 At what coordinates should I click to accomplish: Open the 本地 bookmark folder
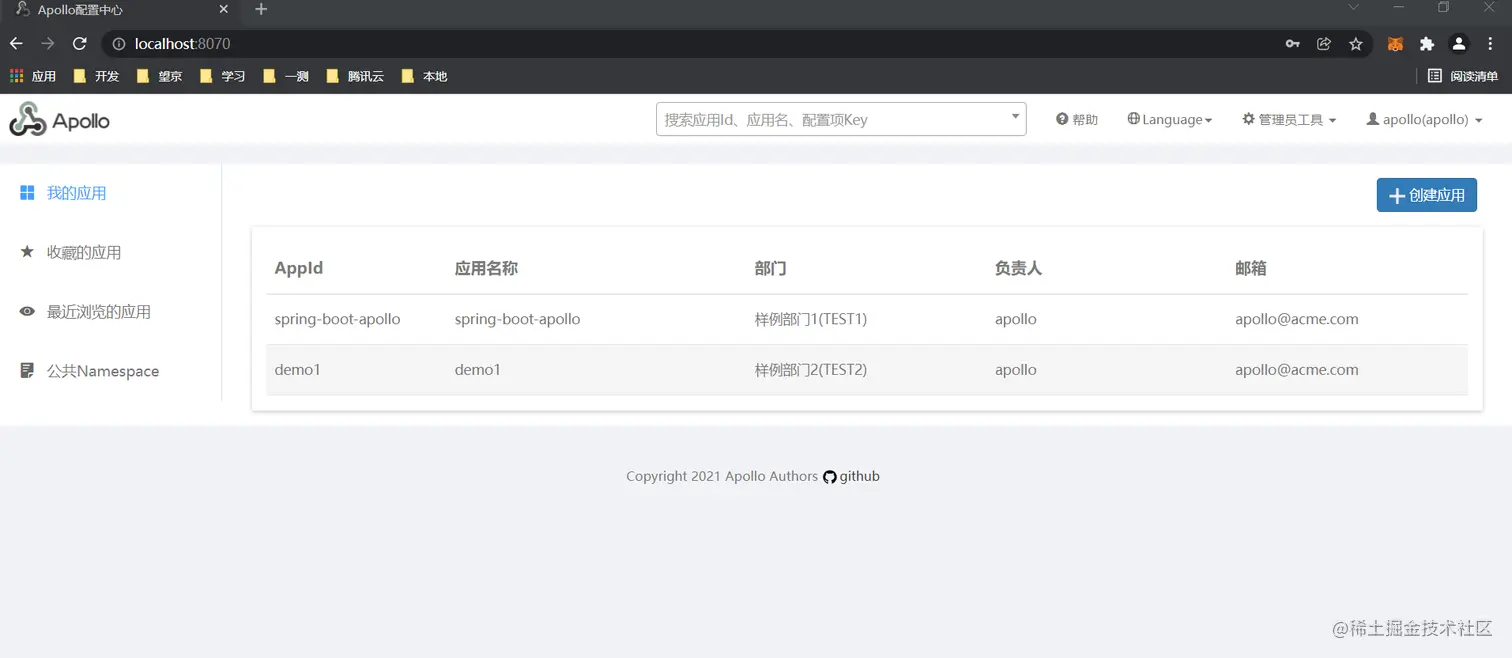(424, 76)
